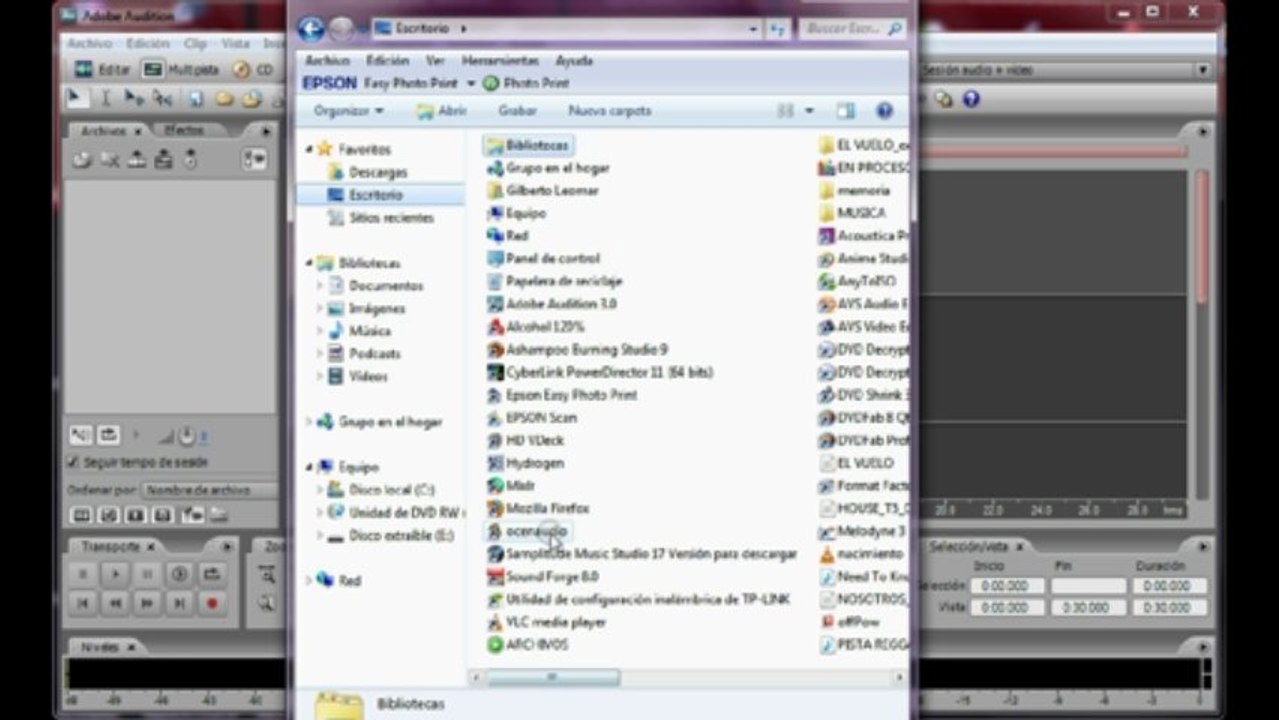Open the view options dropdown arrow in Explorer
1279x720 pixels.
[x=809, y=111]
